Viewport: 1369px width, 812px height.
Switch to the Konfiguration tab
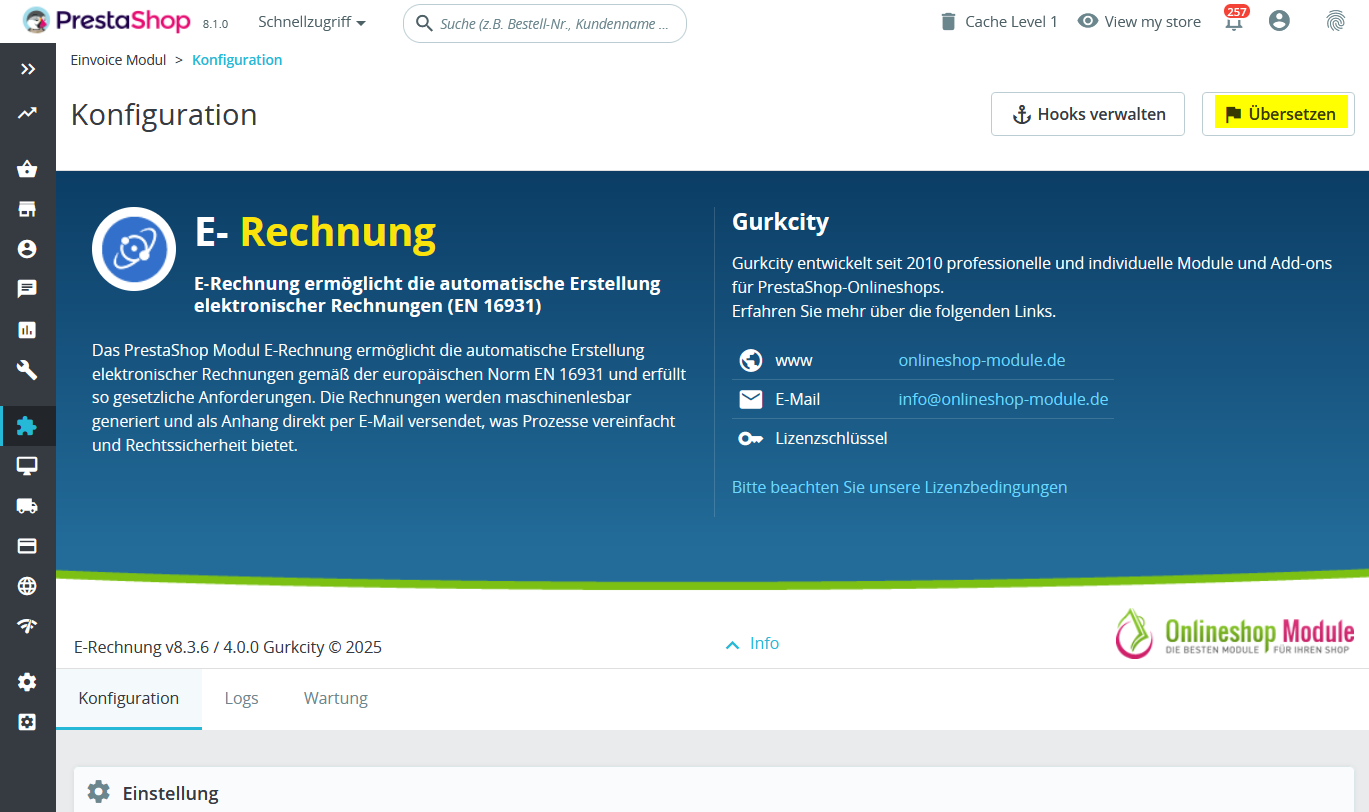click(129, 698)
